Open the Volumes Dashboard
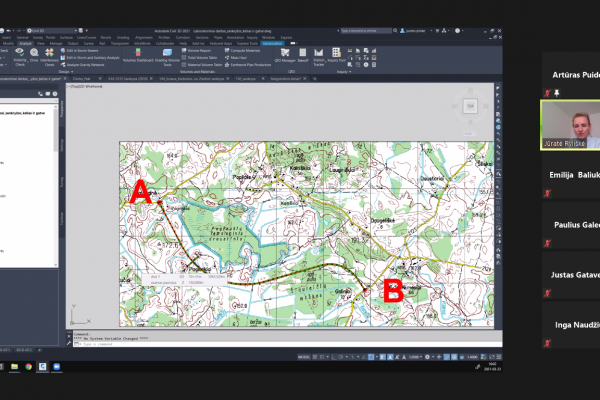 138,55
